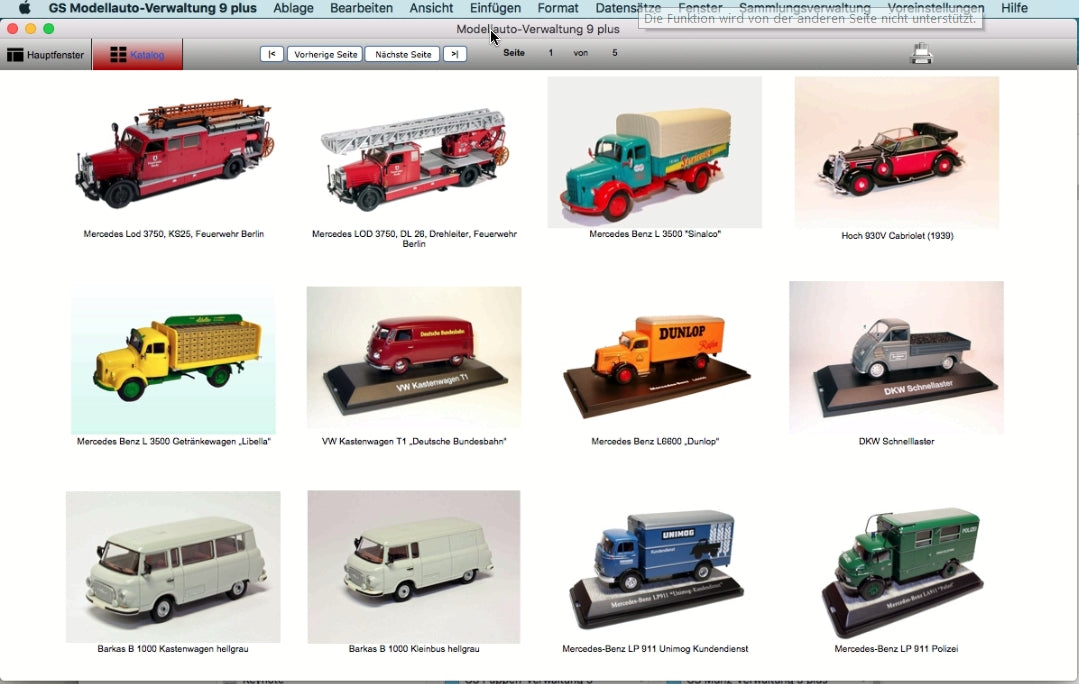This screenshot has width=1079, height=684.
Task: Click the Vorherige Seite button
Action: point(325,54)
